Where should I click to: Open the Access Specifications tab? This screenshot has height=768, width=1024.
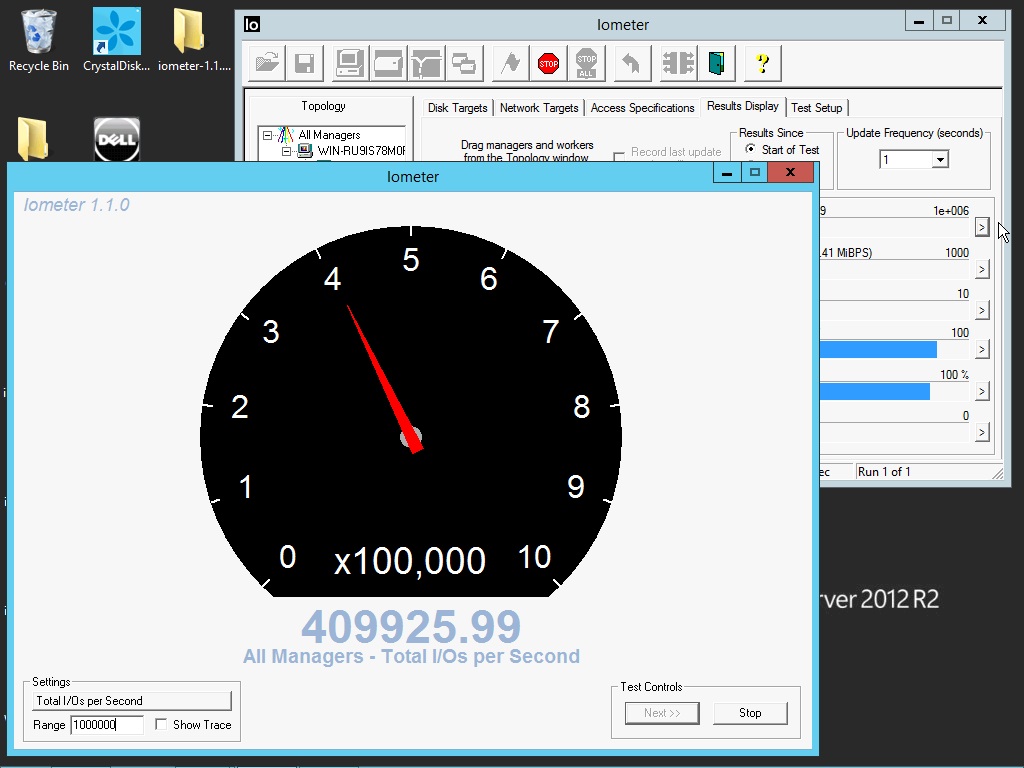642,108
